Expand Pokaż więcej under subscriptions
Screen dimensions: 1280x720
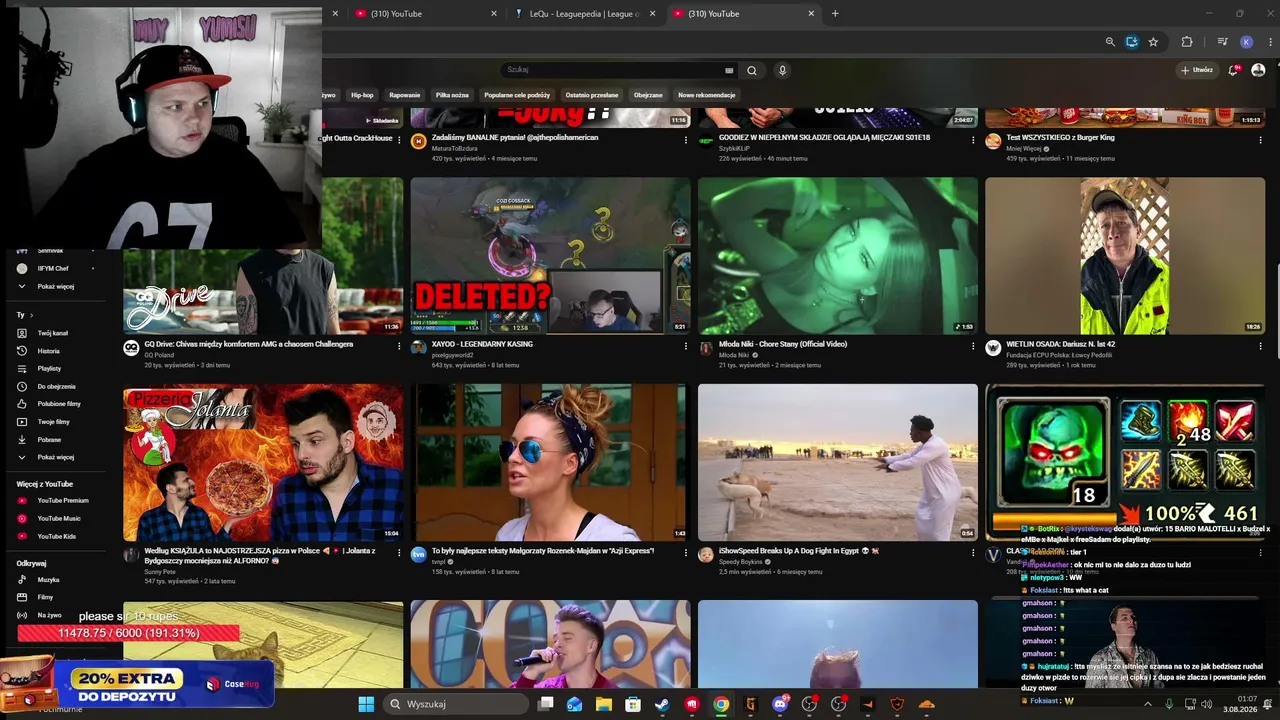(55, 286)
